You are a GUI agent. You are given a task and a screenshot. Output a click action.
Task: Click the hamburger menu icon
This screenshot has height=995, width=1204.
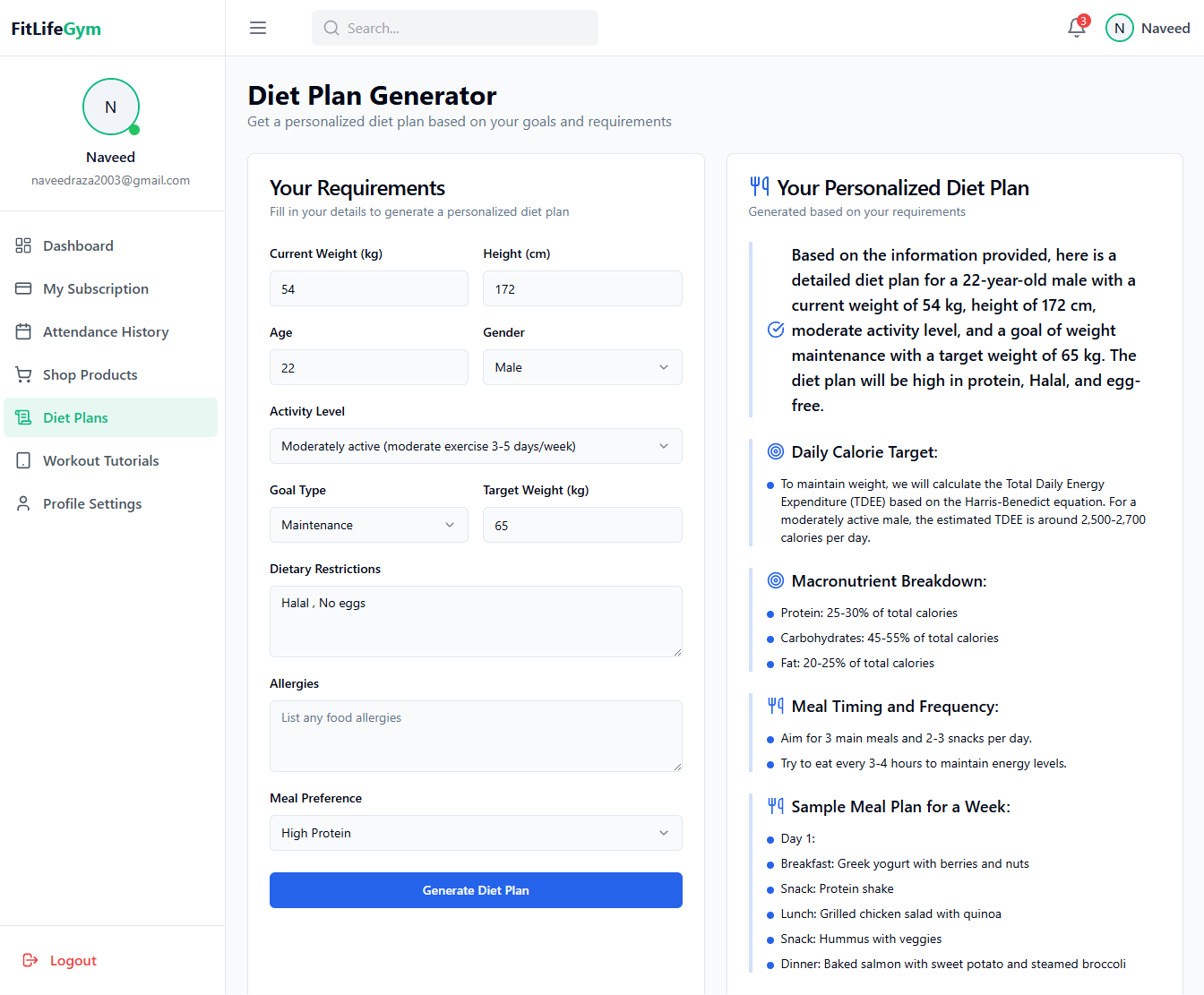258,28
